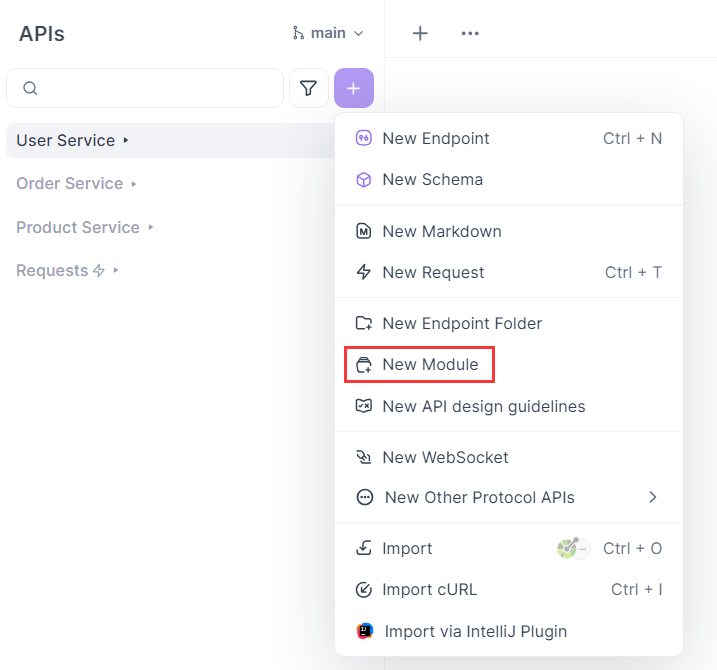Click the New Endpoint icon
The image size is (717, 670).
[x=364, y=138]
